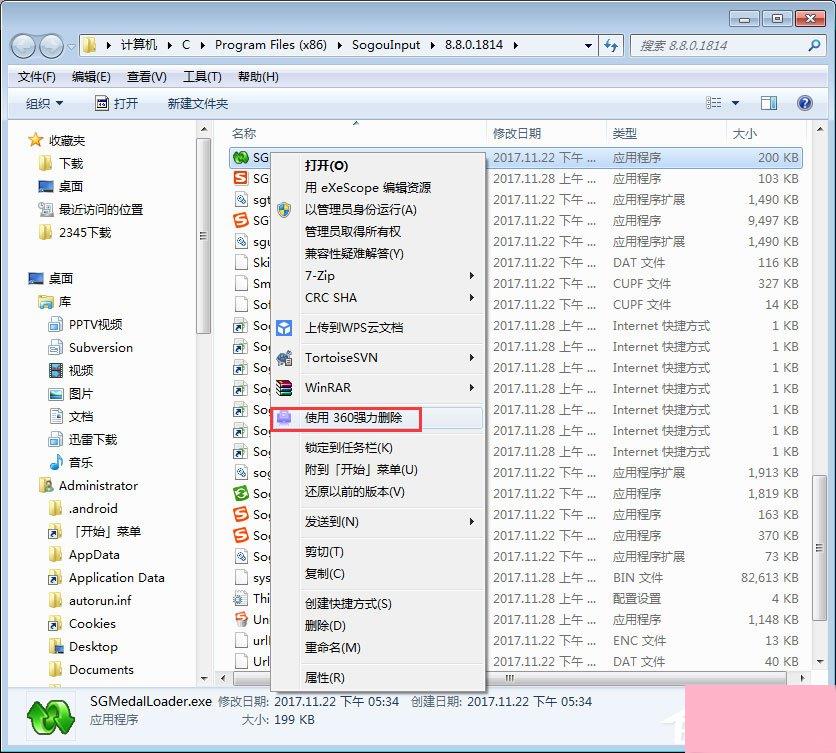Open the view options dropdown arrow
The height and width of the screenshot is (753, 836).
[x=735, y=103]
